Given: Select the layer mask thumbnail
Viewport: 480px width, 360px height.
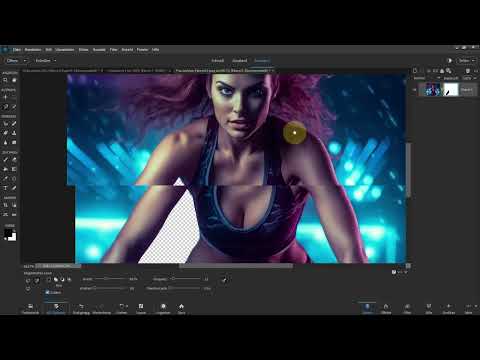Looking at the screenshot, I should tap(451, 90).
